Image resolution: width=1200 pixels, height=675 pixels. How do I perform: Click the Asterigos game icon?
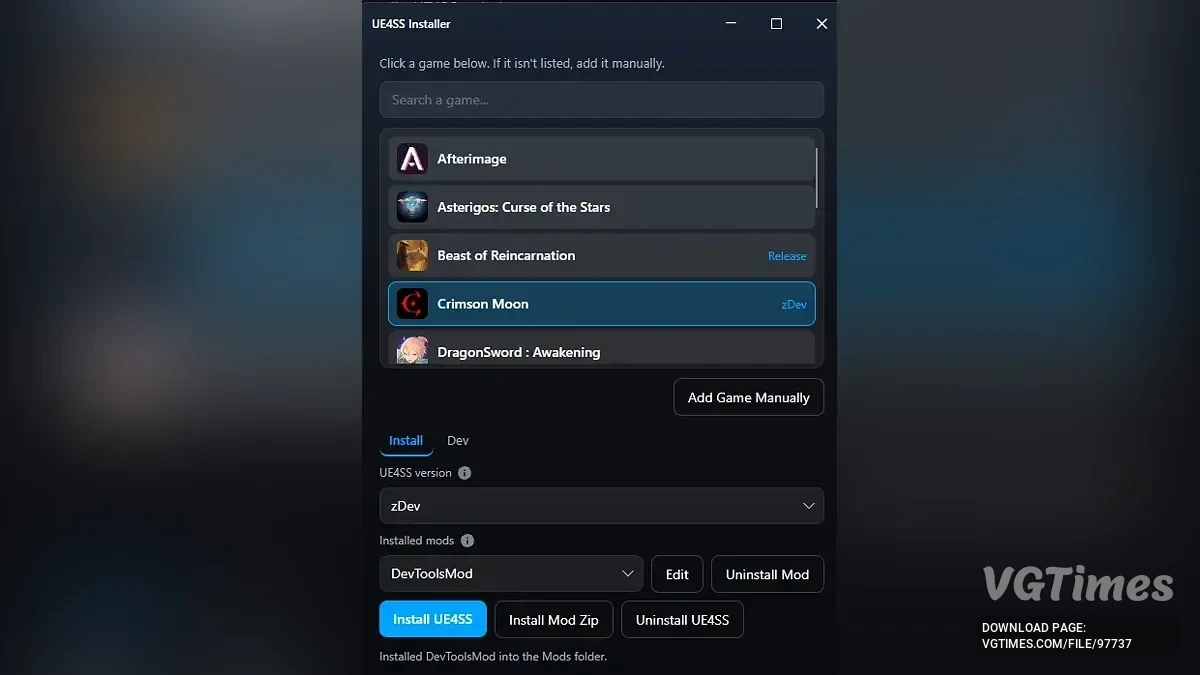pyautogui.click(x=412, y=207)
